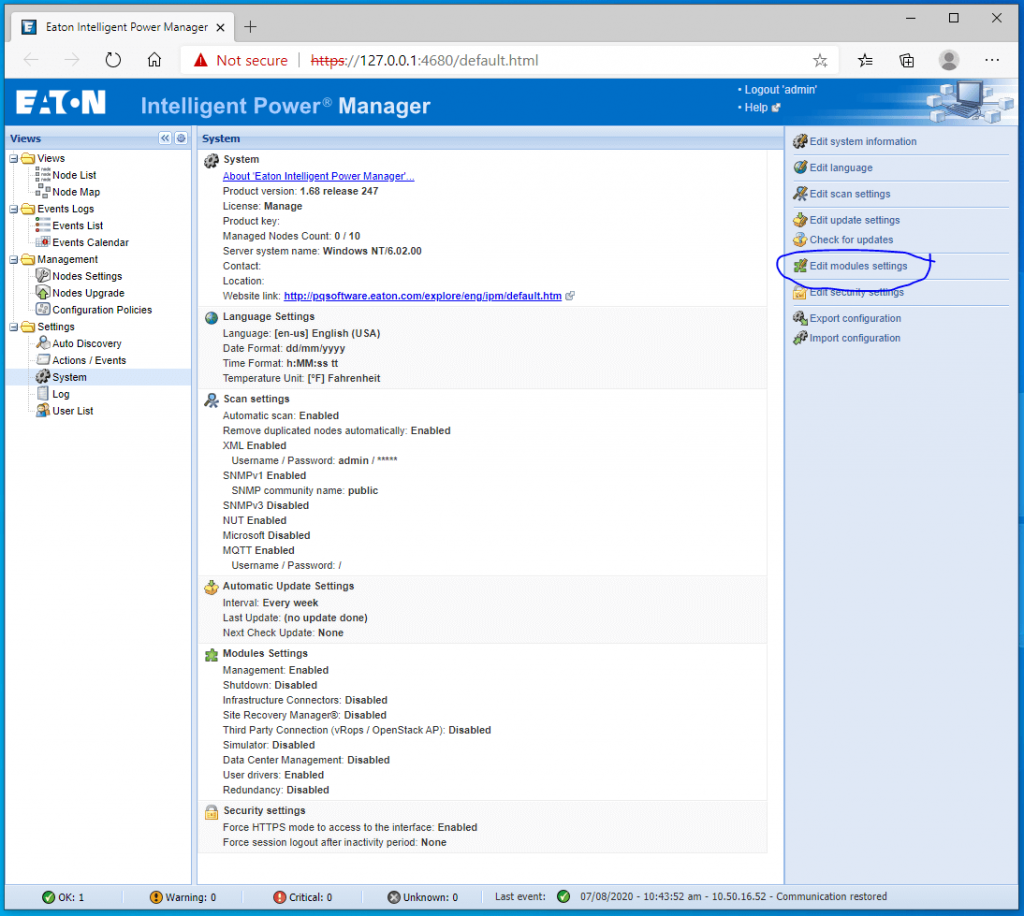Click the Edit scan settings icon
Screen dimensions: 1024x916
point(800,193)
